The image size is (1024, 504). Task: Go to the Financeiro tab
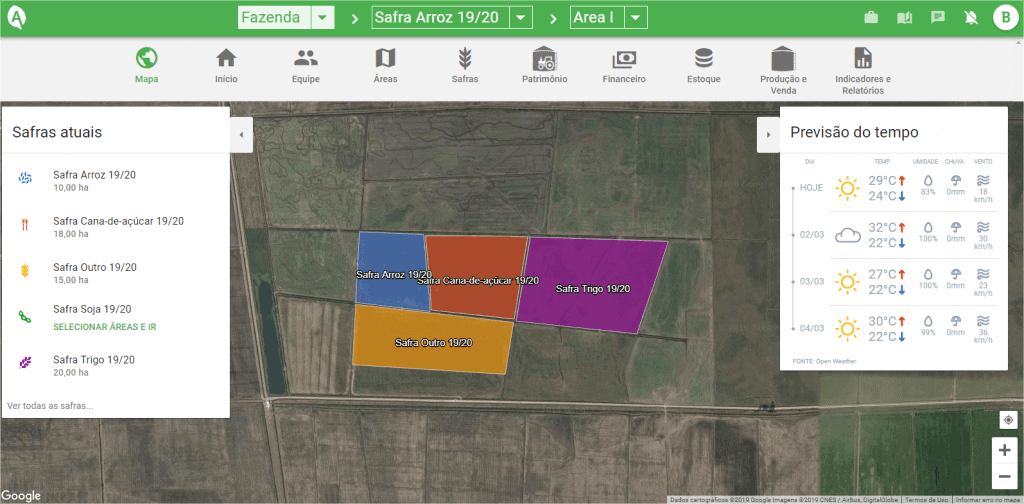click(624, 66)
